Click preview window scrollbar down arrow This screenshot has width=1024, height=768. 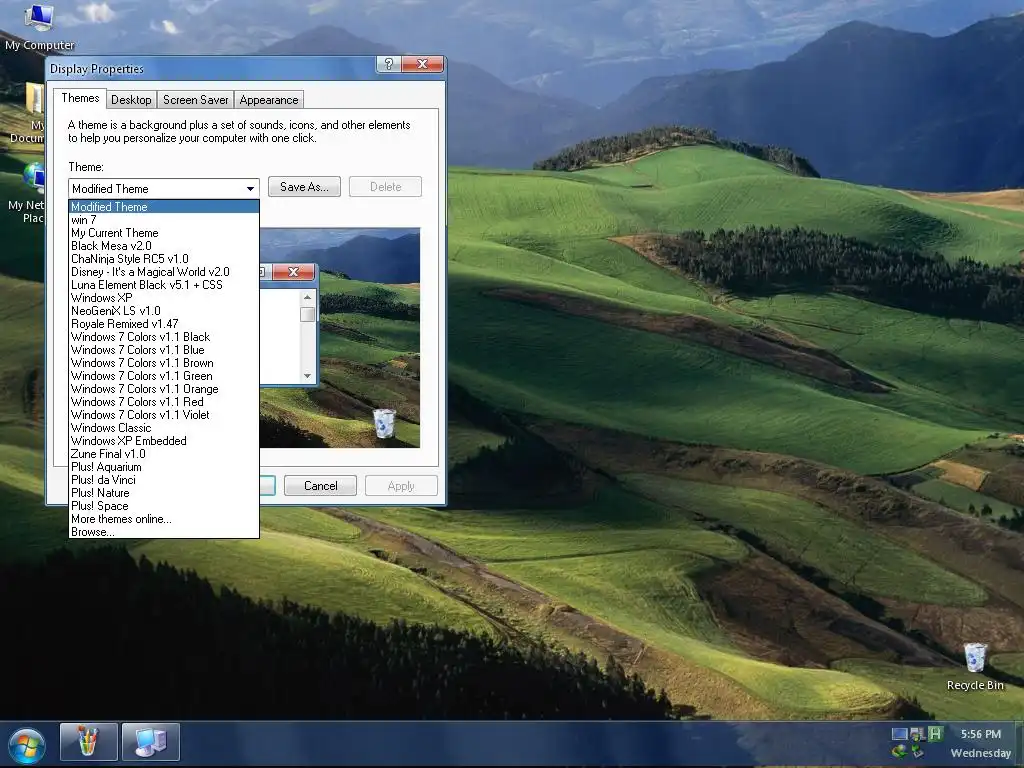point(308,376)
